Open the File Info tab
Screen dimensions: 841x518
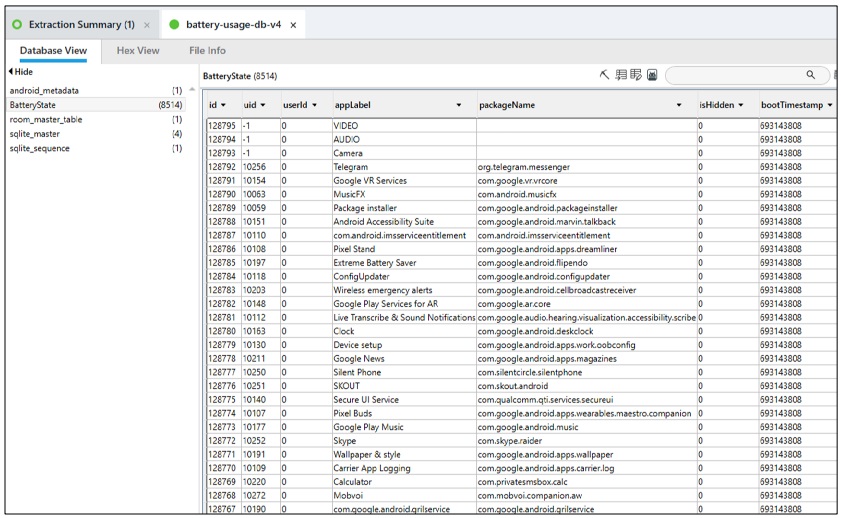(207, 50)
